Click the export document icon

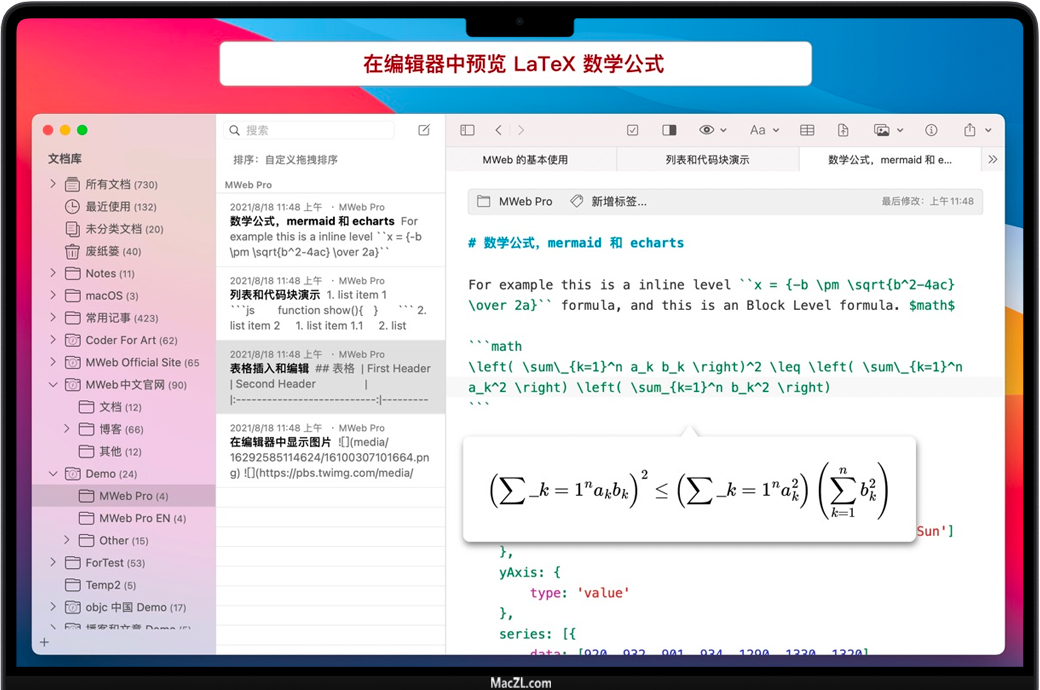[x=843, y=130]
